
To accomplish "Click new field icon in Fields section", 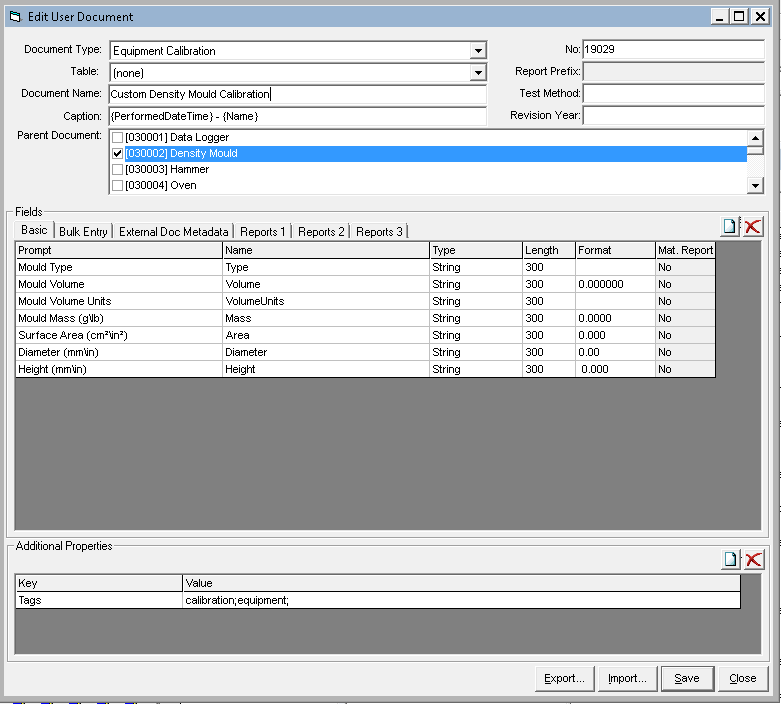I will click(x=730, y=227).
